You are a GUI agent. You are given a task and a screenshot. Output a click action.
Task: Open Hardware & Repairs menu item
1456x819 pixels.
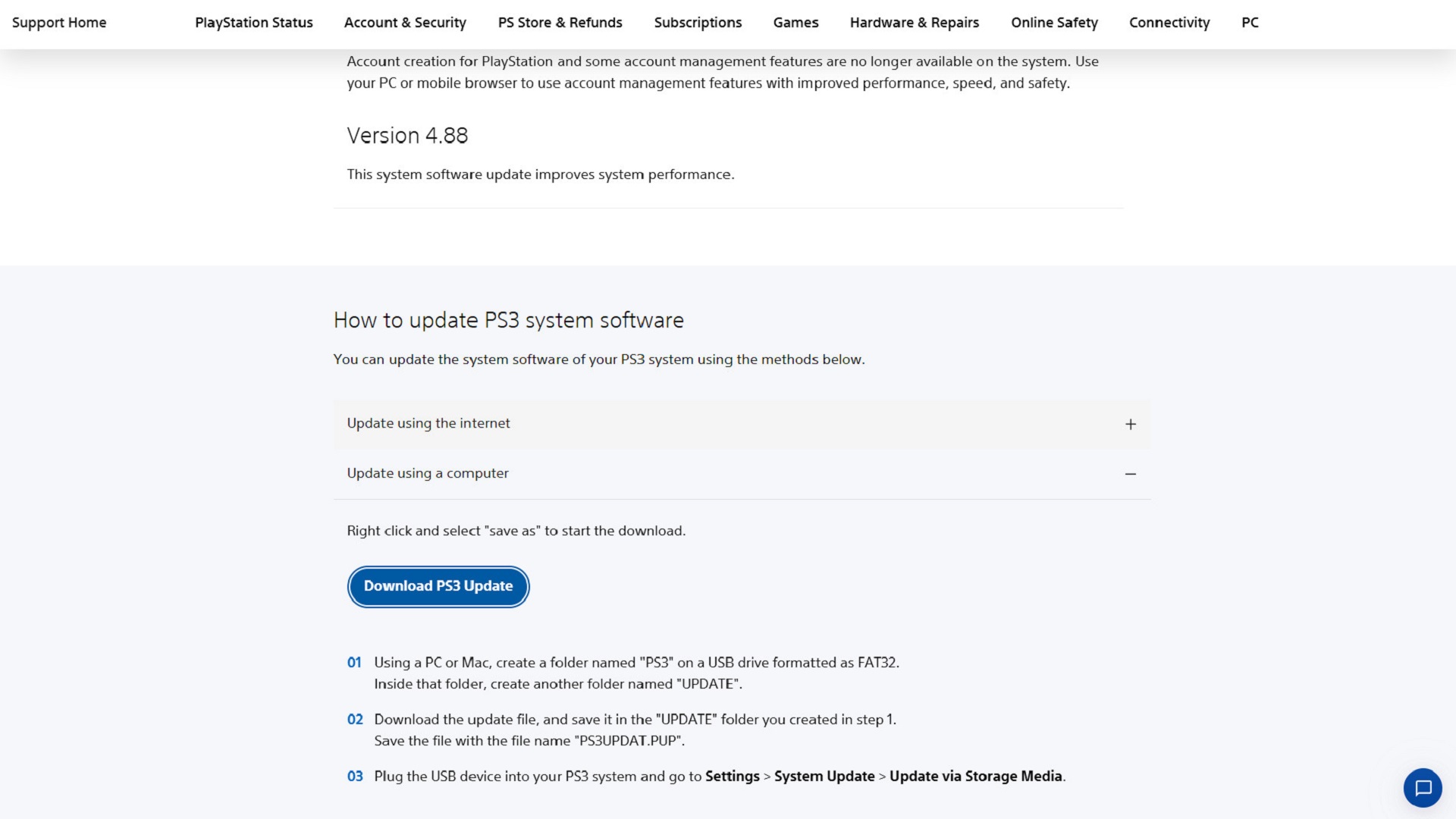[x=915, y=23]
